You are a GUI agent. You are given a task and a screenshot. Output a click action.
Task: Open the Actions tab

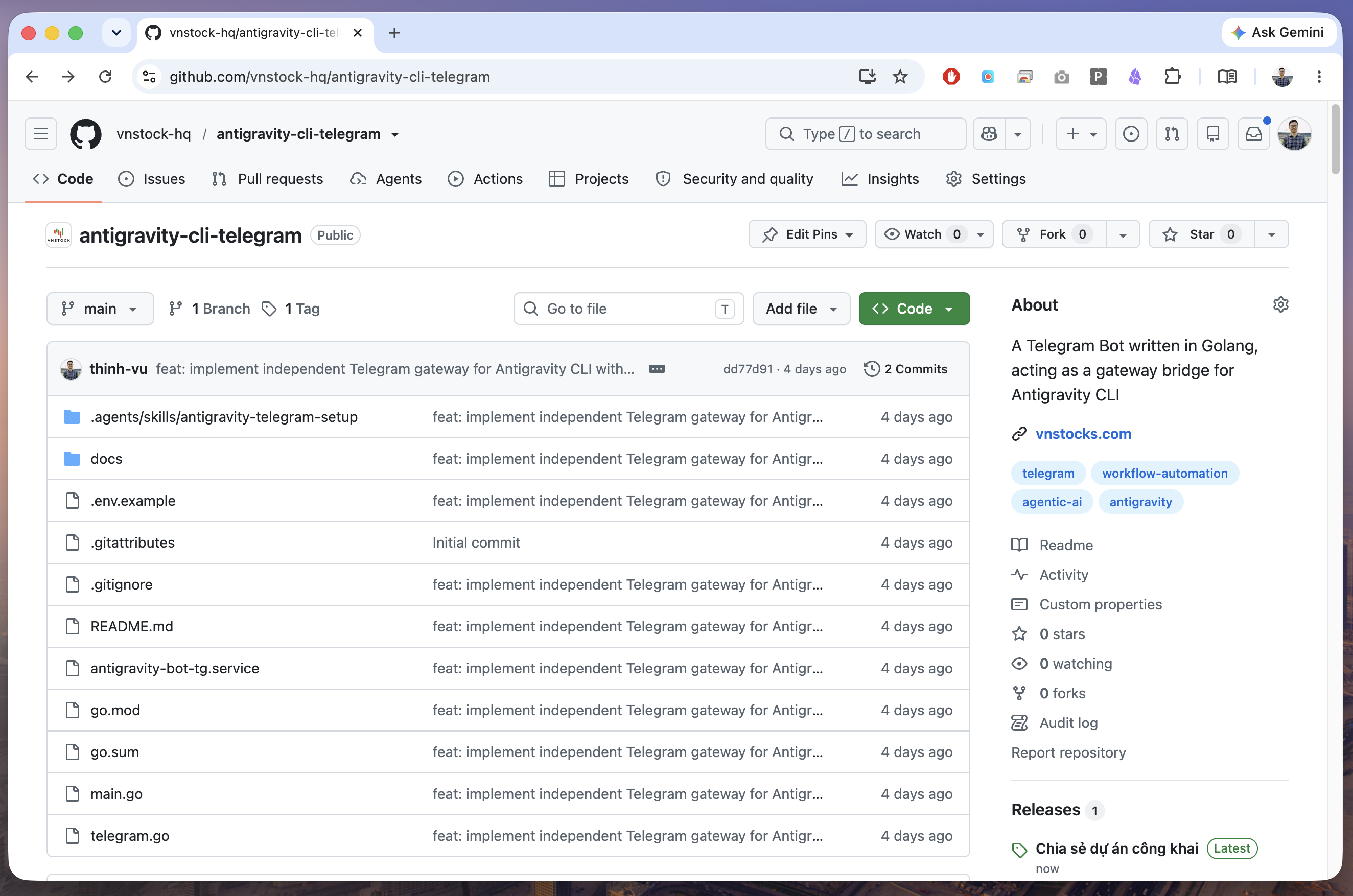485,179
